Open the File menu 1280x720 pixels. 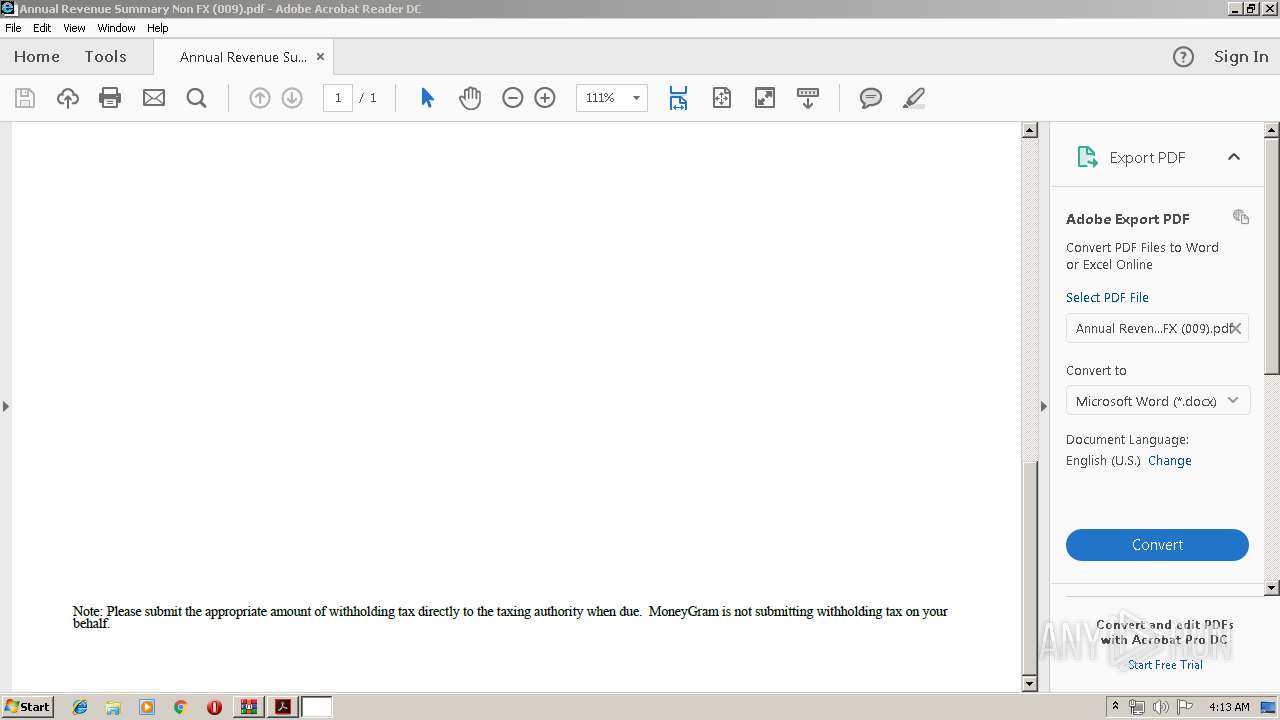(x=13, y=28)
